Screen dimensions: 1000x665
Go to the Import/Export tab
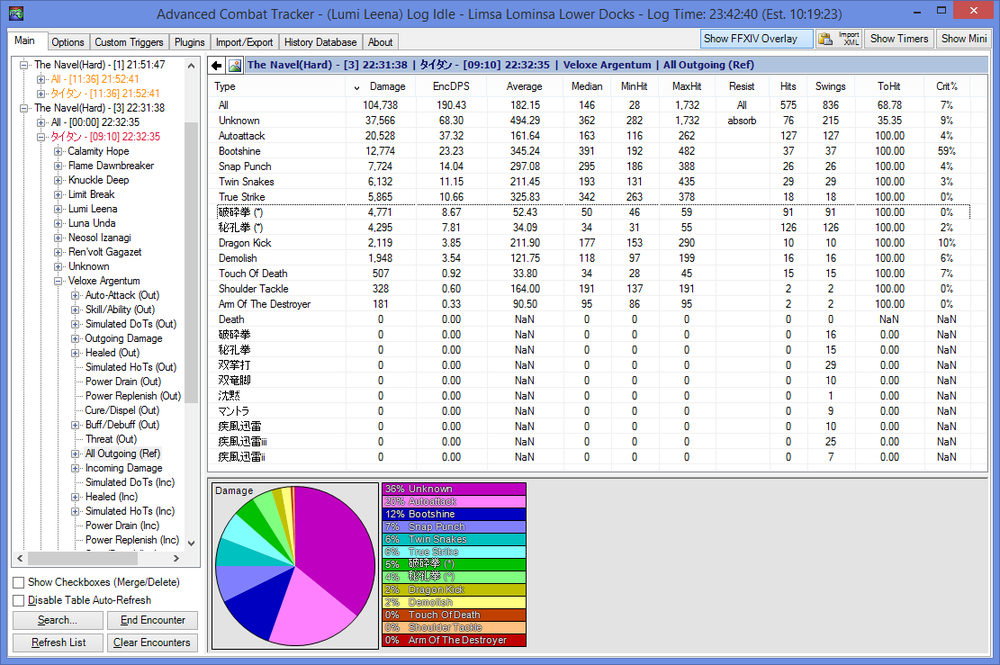[x=244, y=42]
